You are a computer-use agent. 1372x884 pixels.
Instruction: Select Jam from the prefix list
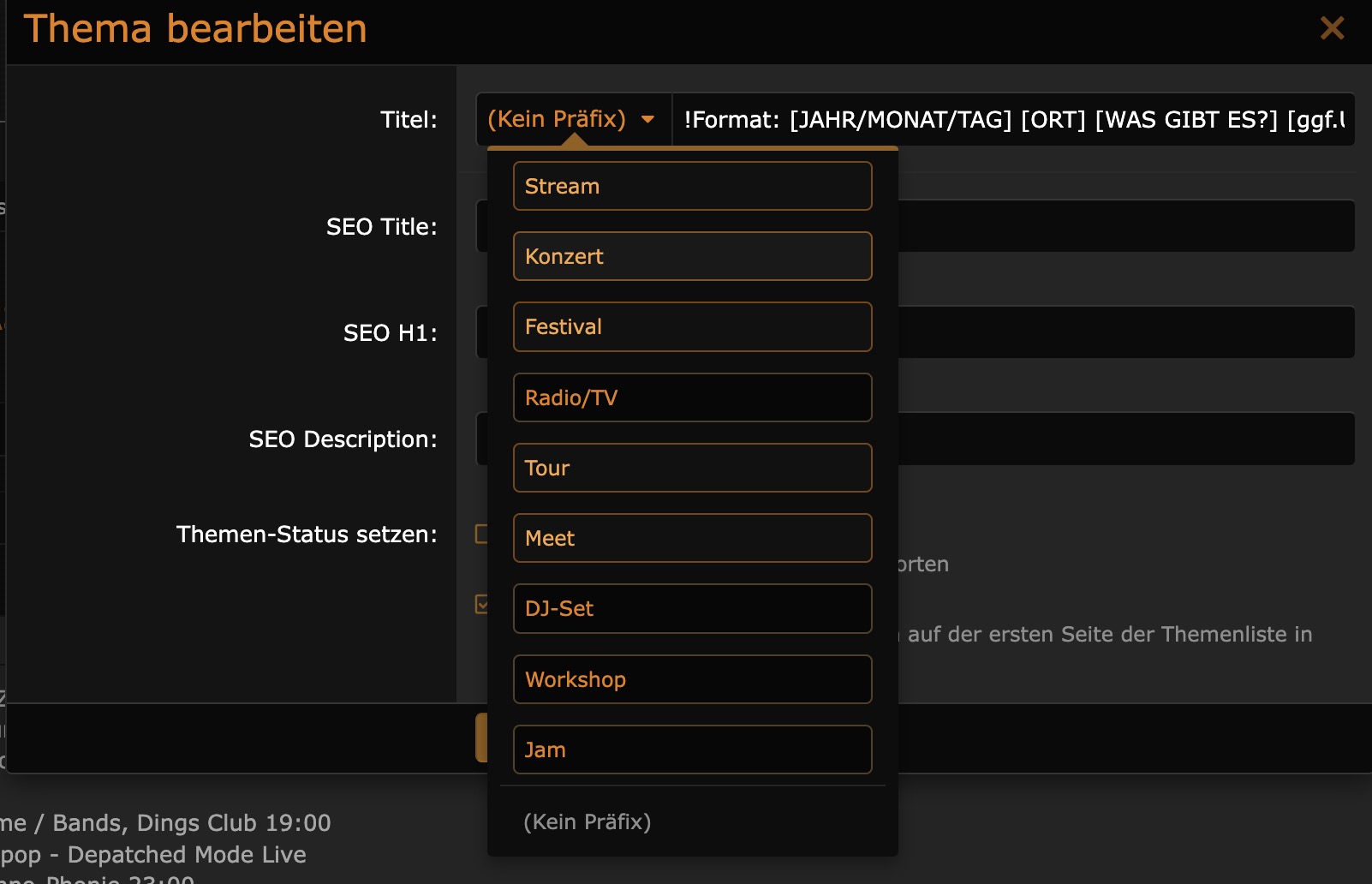pyautogui.click(x=692, y=750)
